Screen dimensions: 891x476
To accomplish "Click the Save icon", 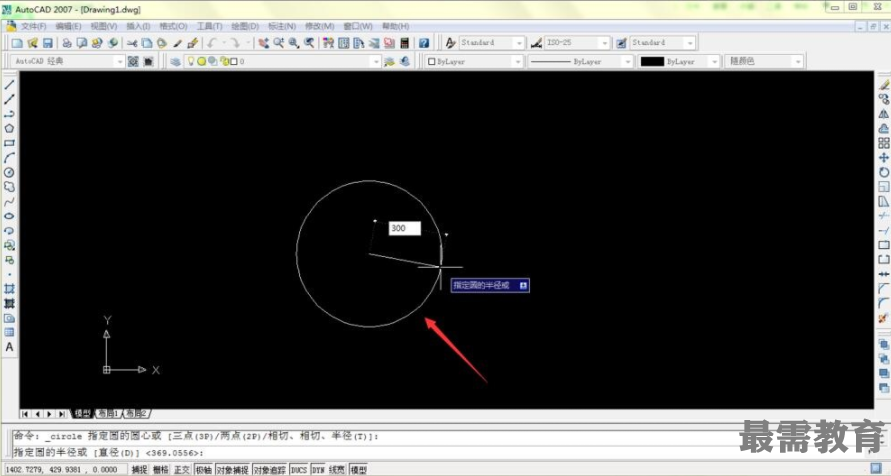I will [x=48, y=43].
